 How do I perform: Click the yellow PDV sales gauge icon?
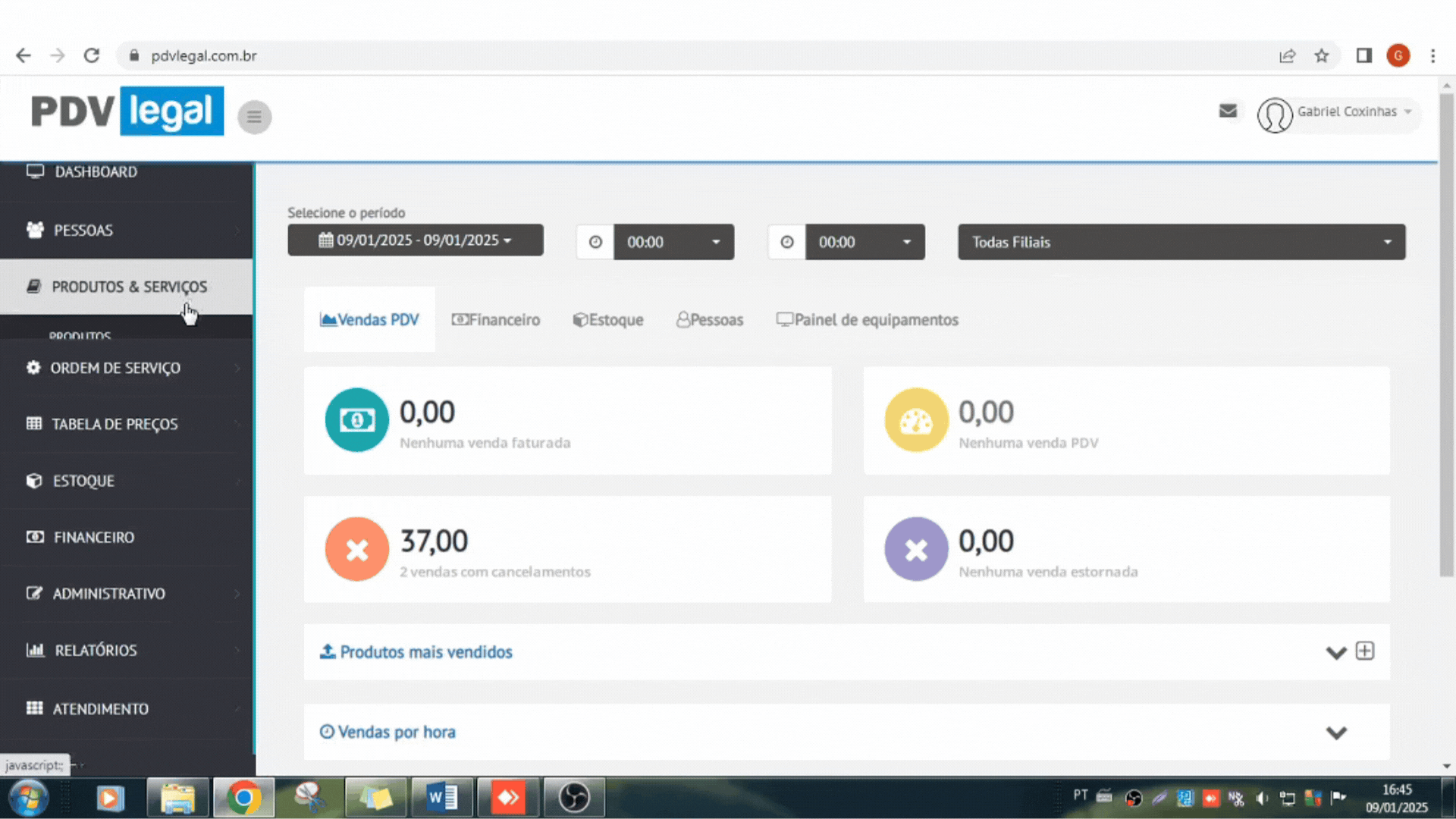point(916,420)
